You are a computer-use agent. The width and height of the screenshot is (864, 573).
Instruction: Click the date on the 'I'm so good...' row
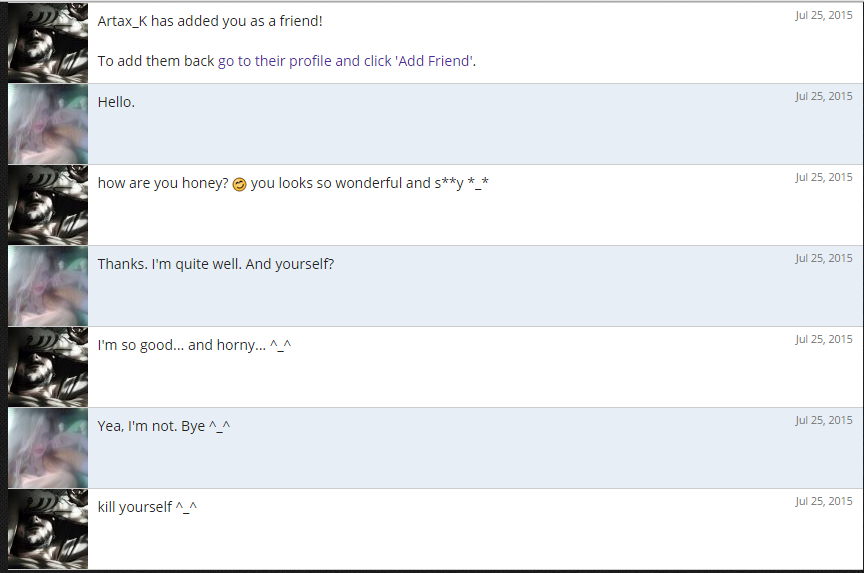[824, 339]
